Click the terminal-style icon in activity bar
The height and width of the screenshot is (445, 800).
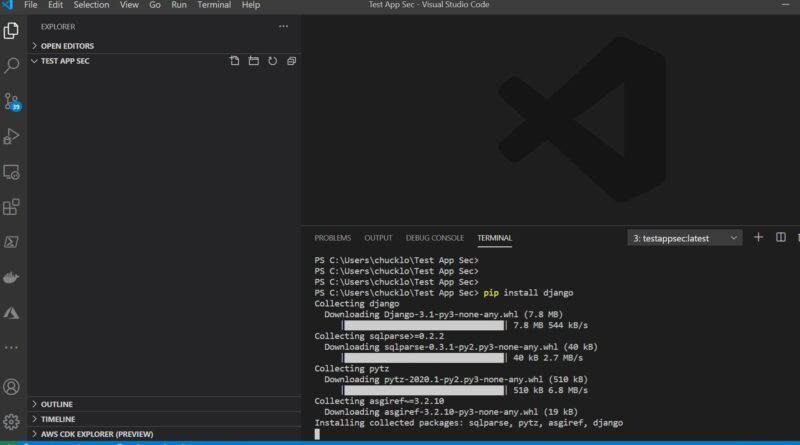(11, 242)
